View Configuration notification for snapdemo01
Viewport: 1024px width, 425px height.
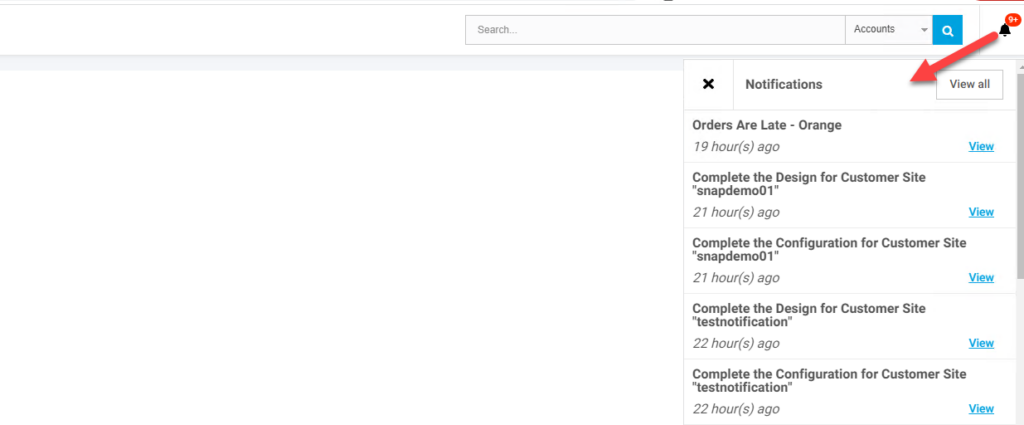(x=981, y=277)
